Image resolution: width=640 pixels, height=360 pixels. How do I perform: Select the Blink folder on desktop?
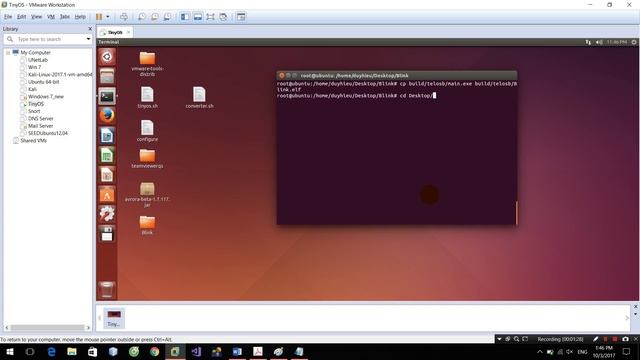[x=147, y=225]
